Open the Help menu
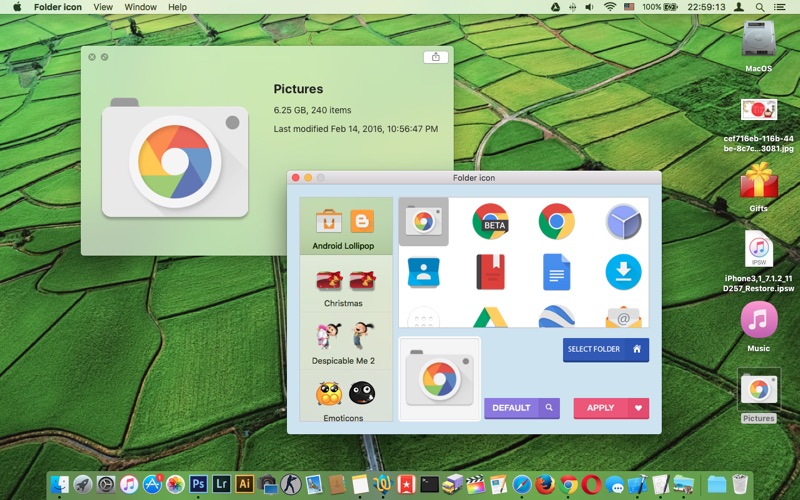This screenshot has height=500, width=800. click(x=177, y=7)
